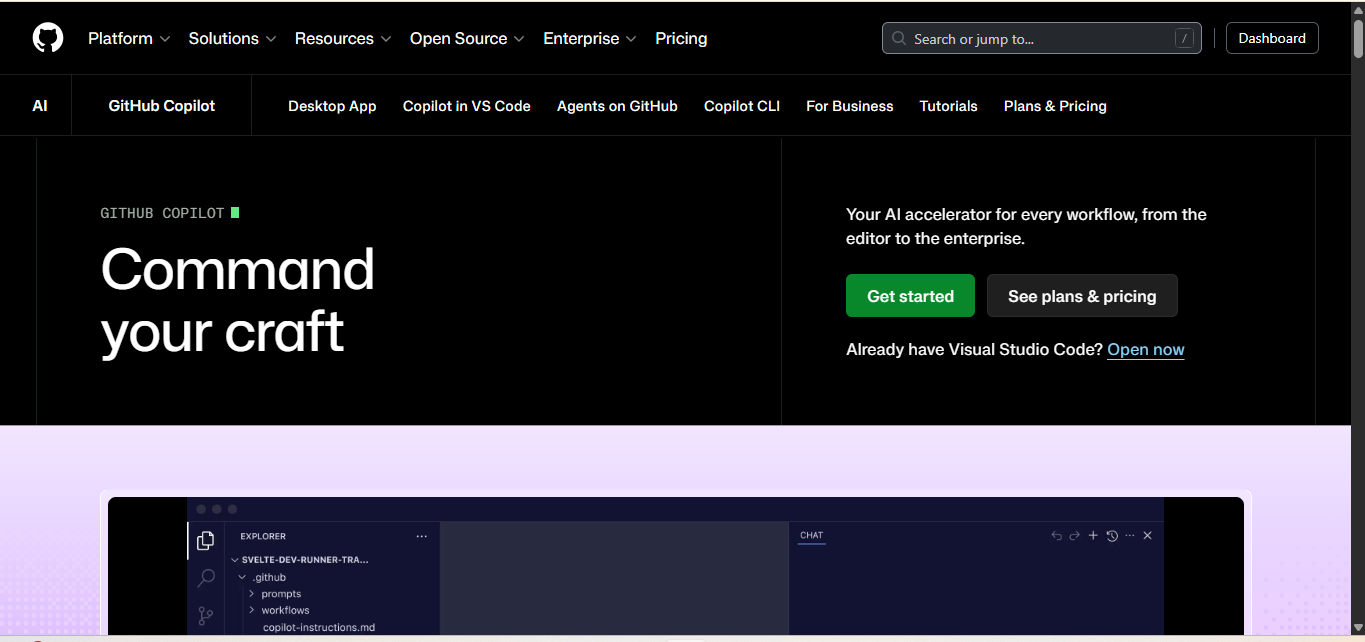Open the Tutorials page

(949, 106)
